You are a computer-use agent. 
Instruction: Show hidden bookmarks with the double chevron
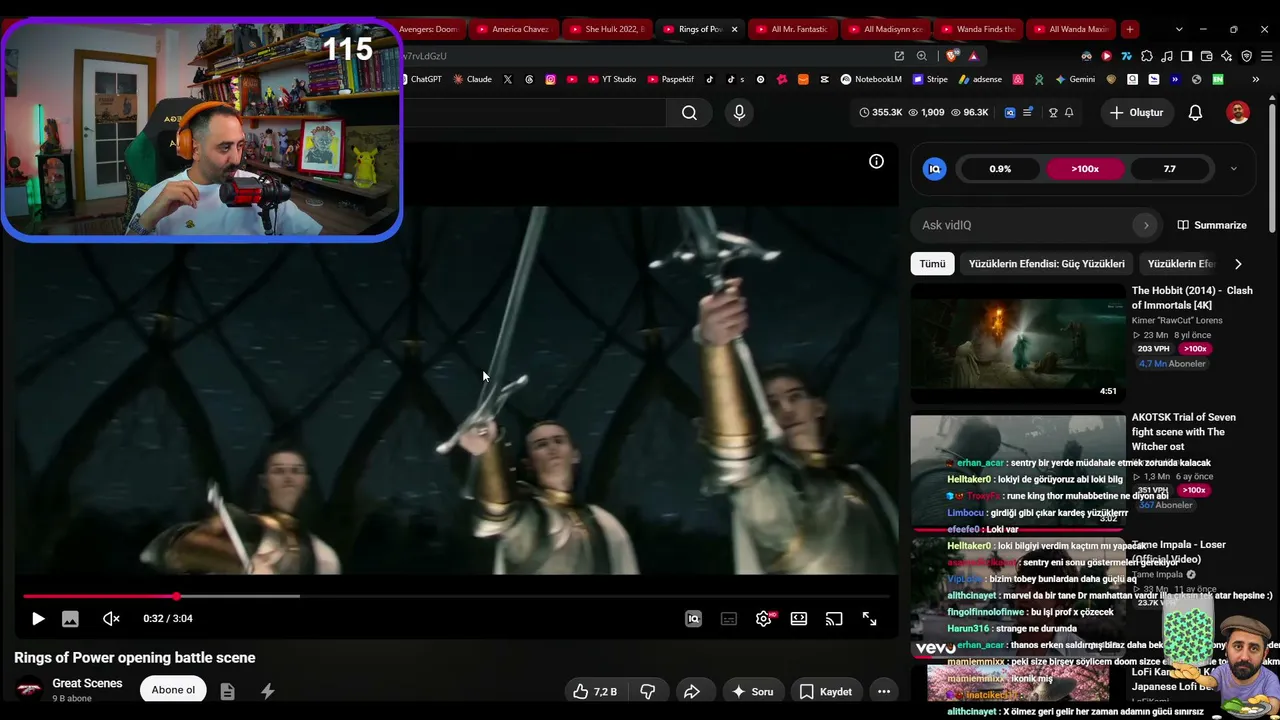[1255, 79]
